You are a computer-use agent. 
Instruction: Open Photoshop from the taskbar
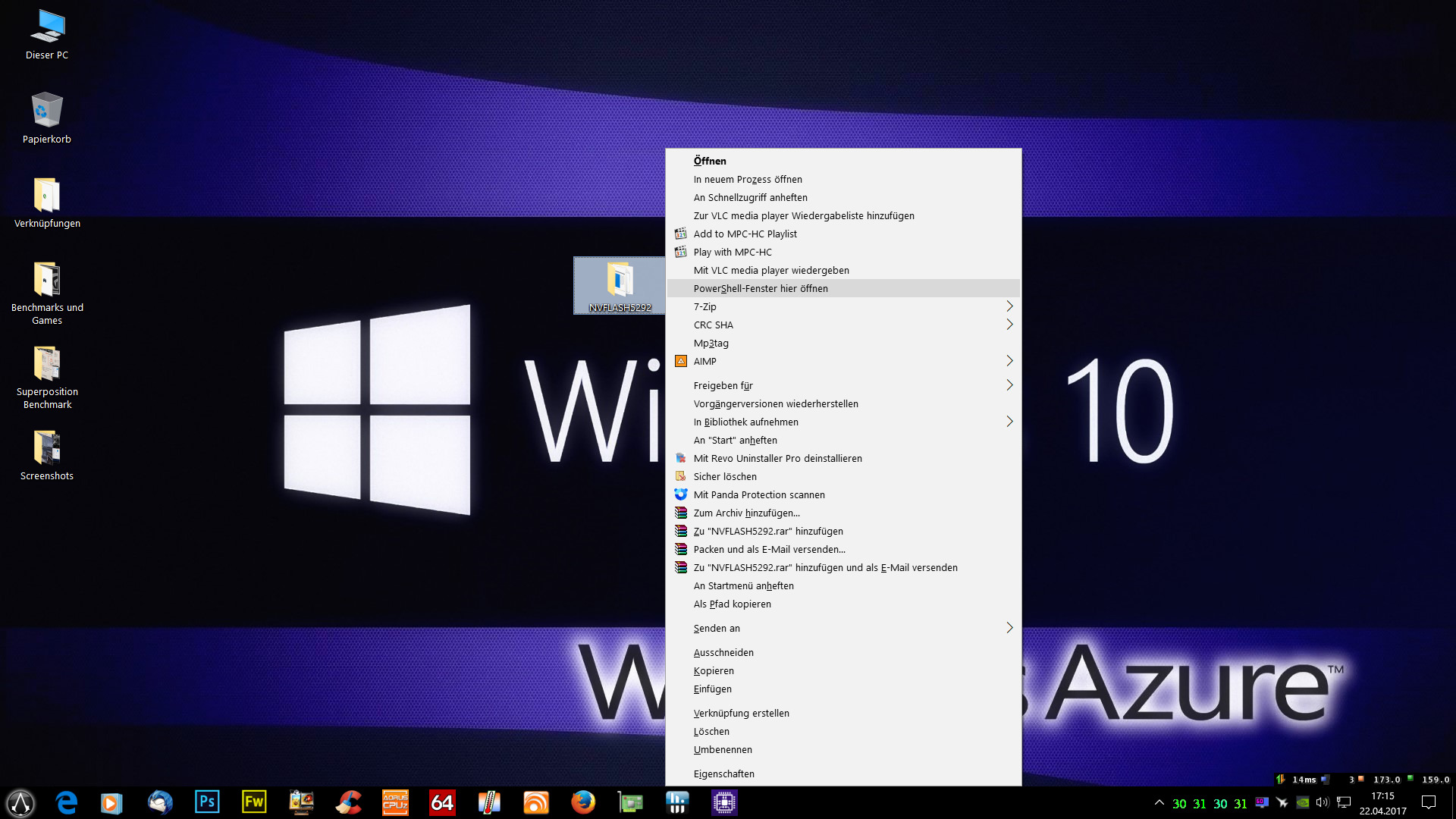point(206,802)
